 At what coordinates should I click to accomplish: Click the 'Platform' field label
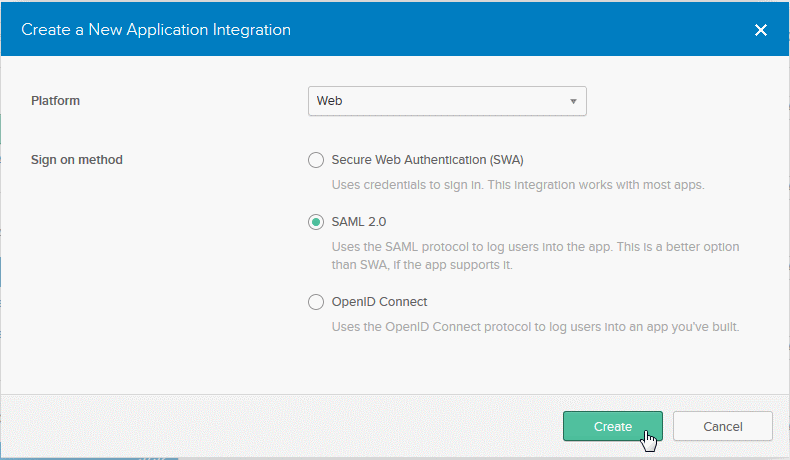[x=55, y=101]
